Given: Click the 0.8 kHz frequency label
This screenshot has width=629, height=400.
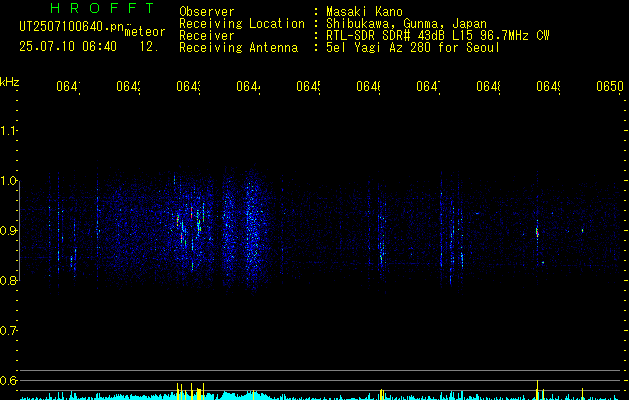Looking at the screenshot, I should (x=8, y=280).
